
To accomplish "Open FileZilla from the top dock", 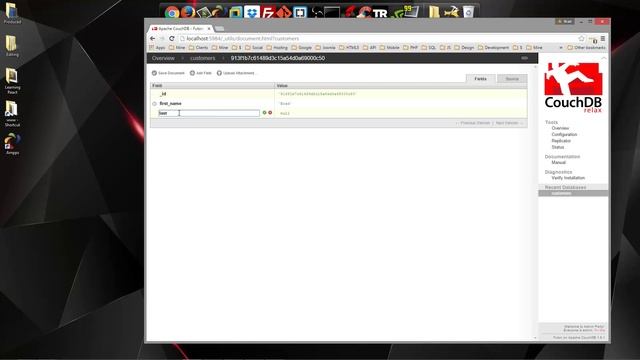I will pos(268,13).
